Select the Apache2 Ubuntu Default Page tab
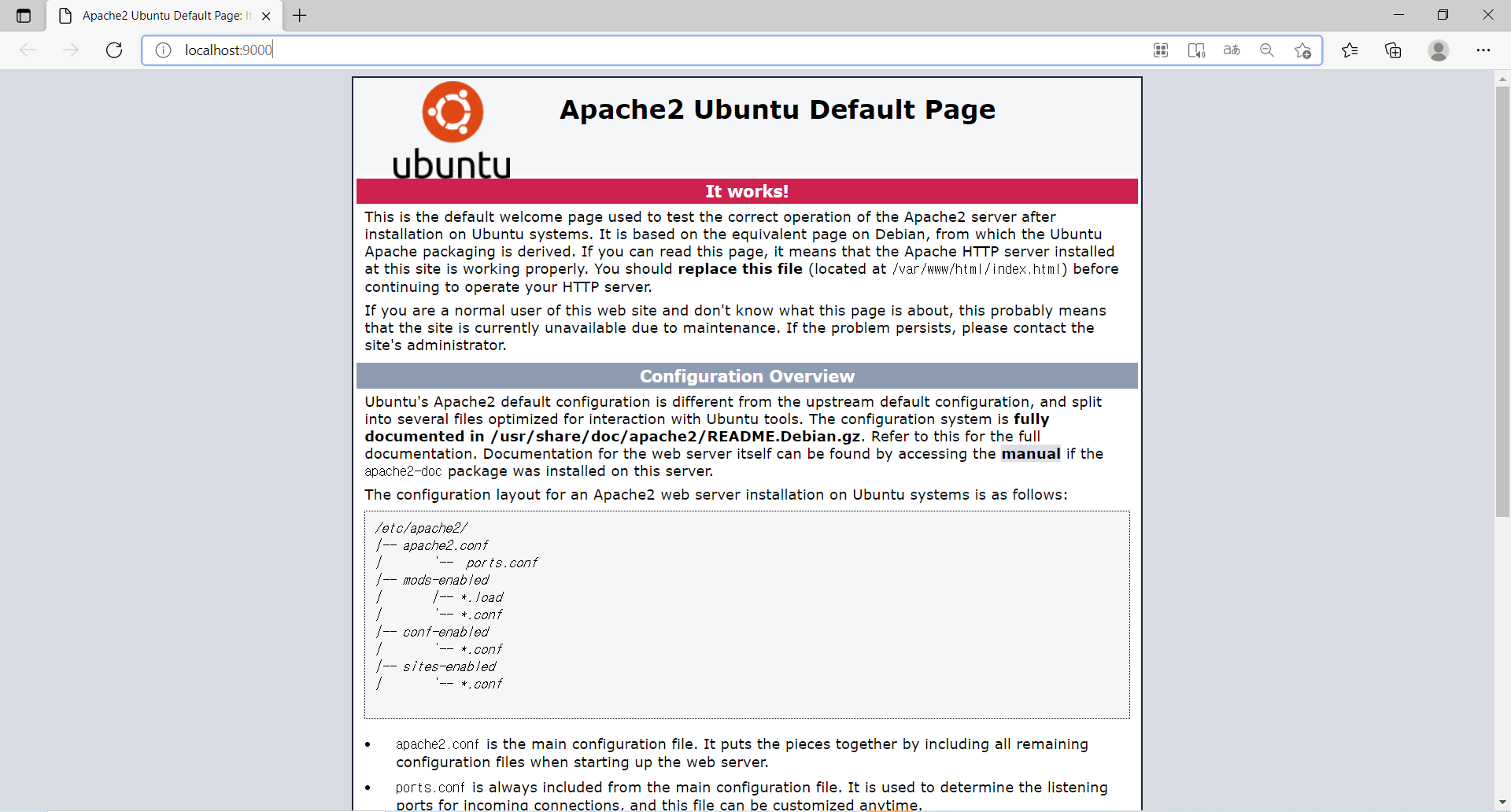Image resolution: width=1511 pixels, height=812 pixels. [164, 16]
